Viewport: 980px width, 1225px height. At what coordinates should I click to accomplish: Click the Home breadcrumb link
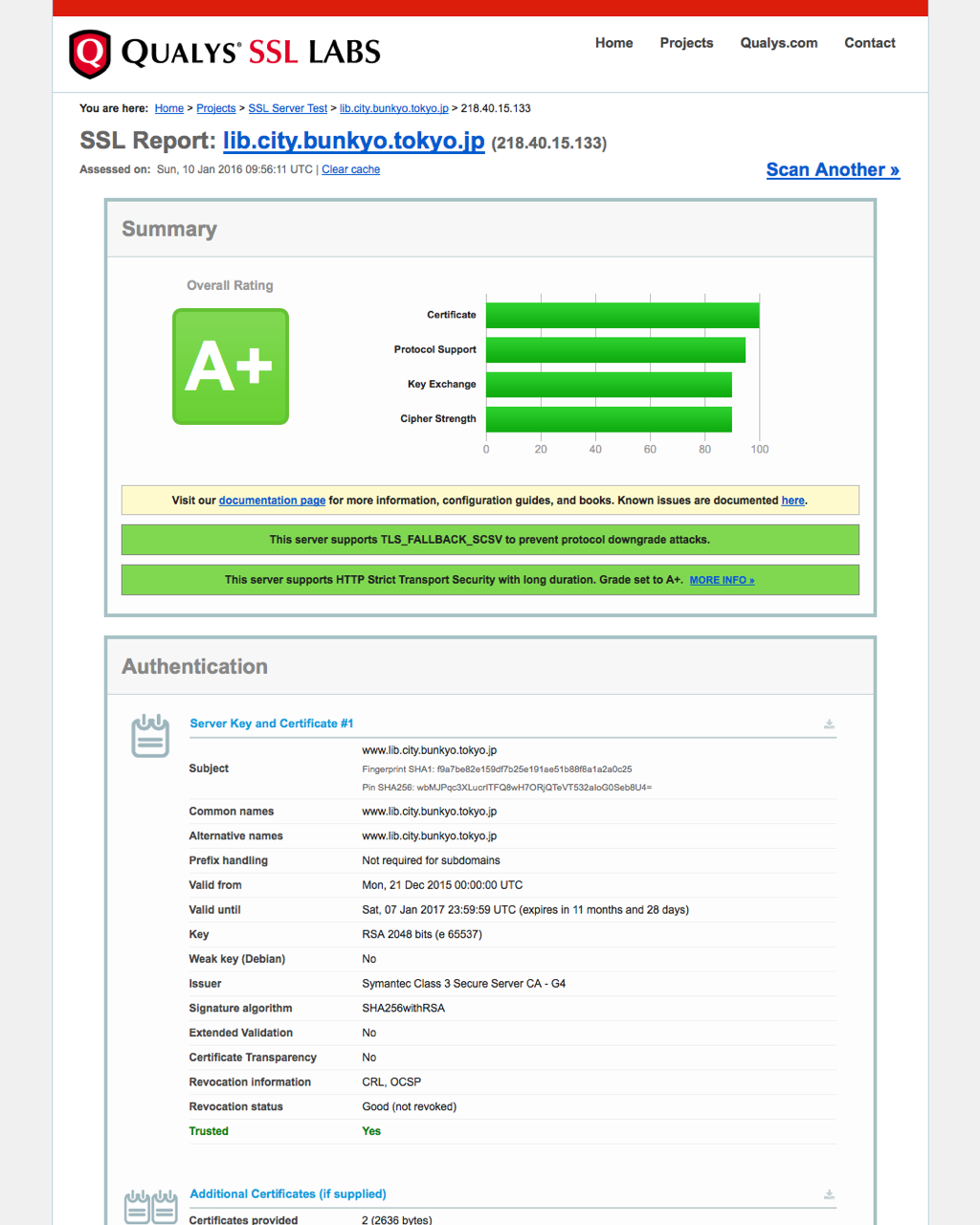pyautogui.click(x=169, y=108)
